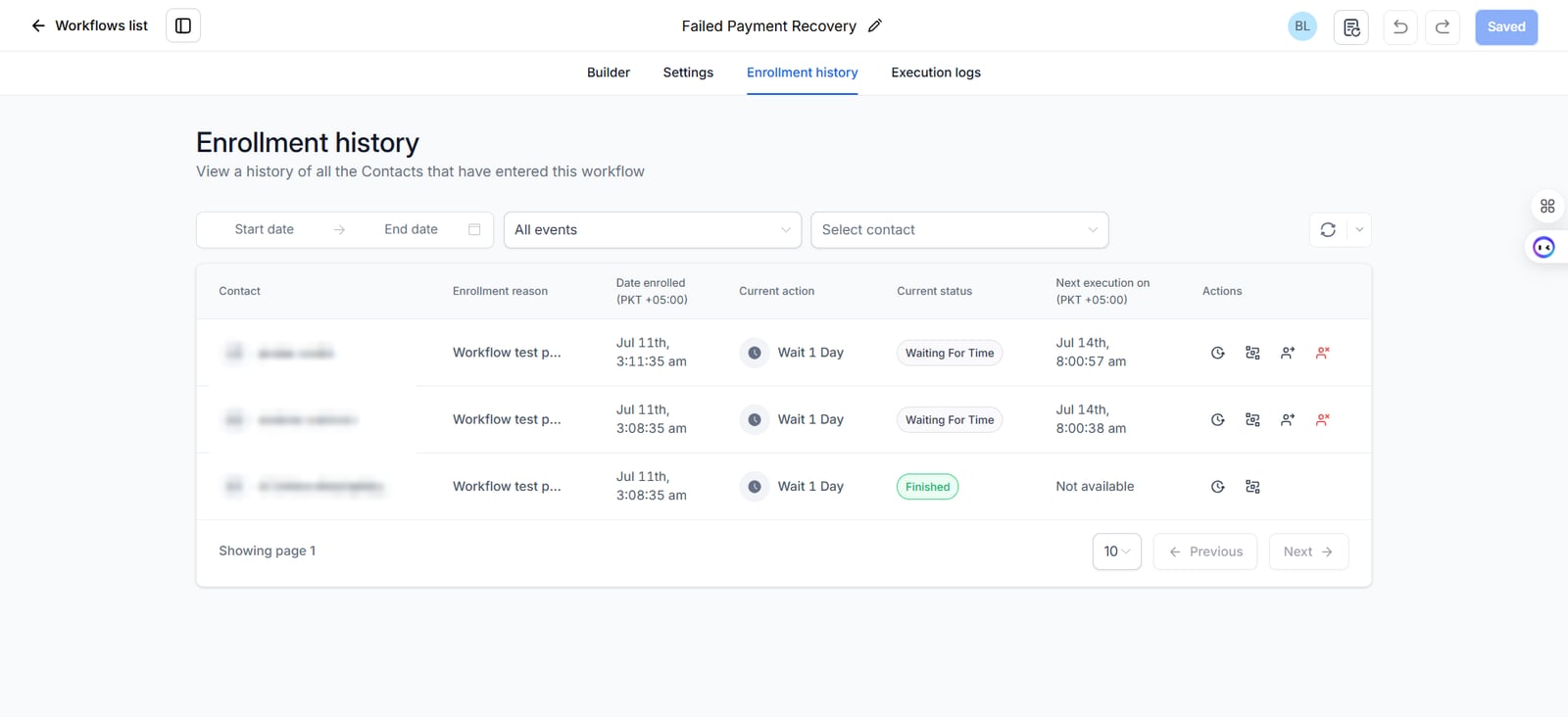Image resolution: width=1568 pixels, height=717 pixels.
Task: Click the Jul 11th, 3:11:35 am date
Action: tap(652, 353)
